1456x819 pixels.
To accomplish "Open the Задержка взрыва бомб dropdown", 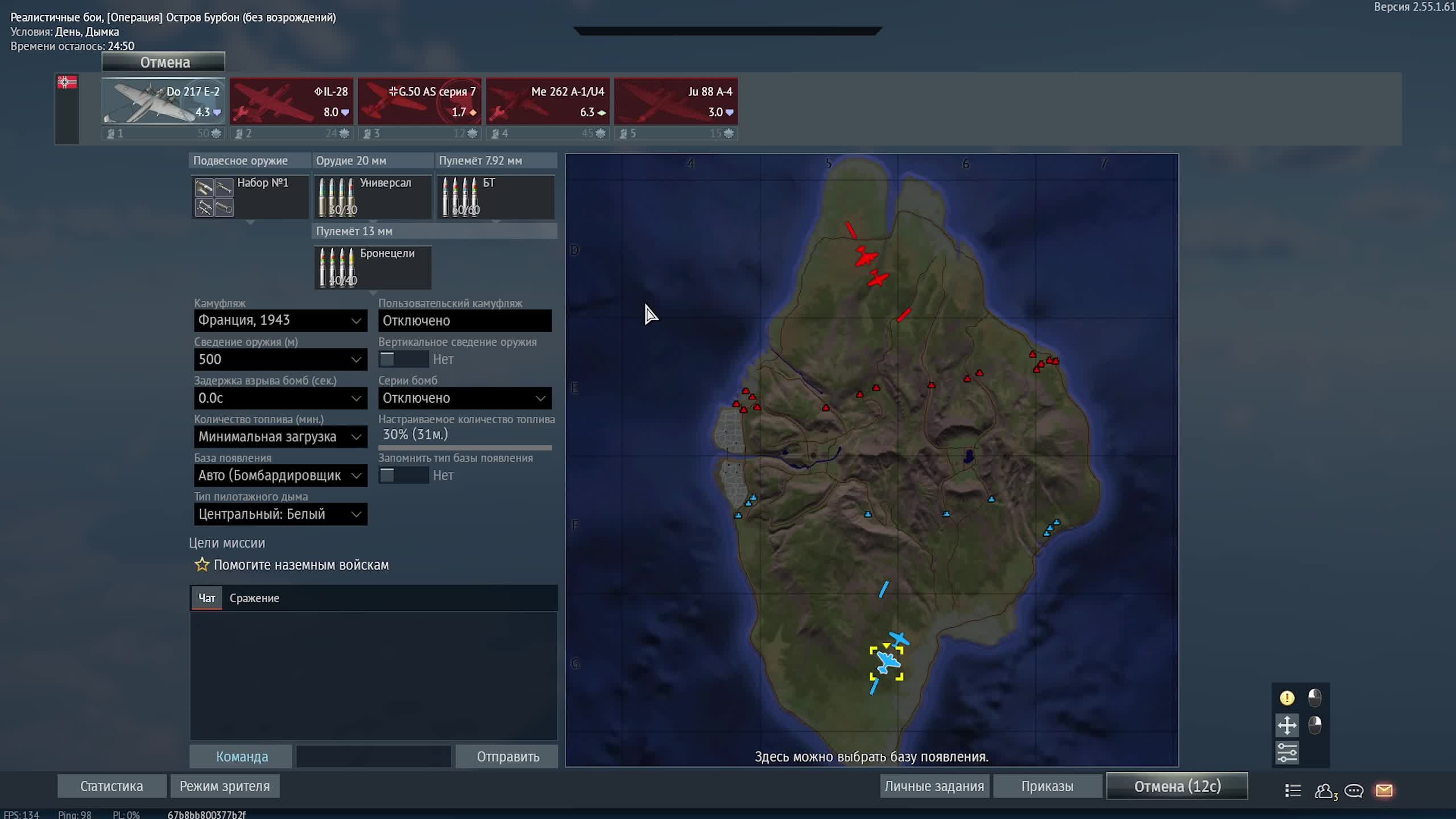I will (280, 398).
